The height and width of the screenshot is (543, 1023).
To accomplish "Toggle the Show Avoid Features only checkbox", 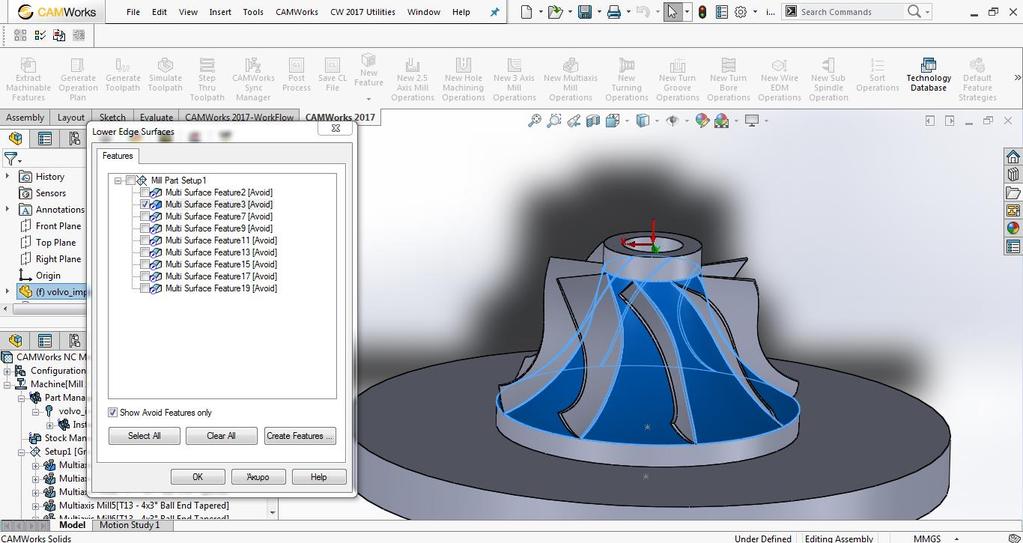I will click(x=113, y=412).
